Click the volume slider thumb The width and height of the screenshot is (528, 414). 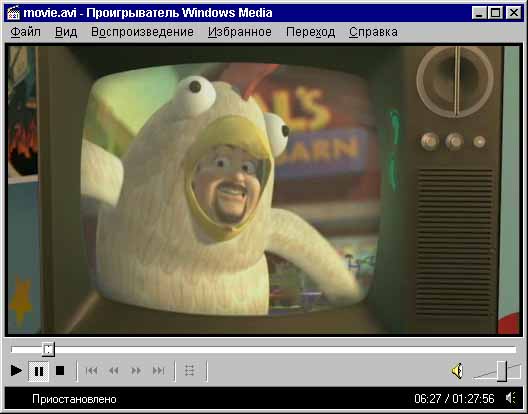(502, 371)
